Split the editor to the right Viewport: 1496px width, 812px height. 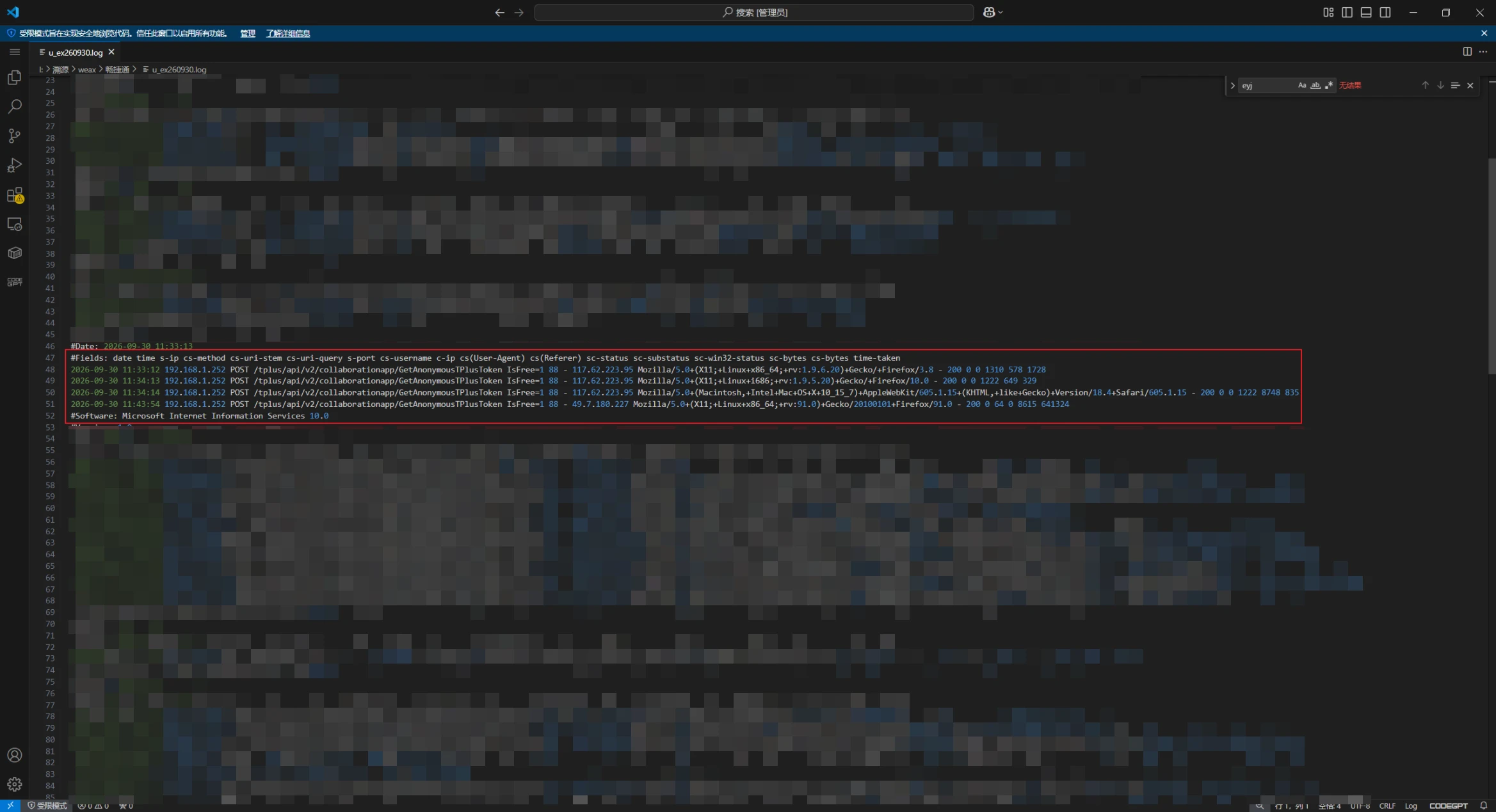pyautogui.click(x=1467, y=52)
